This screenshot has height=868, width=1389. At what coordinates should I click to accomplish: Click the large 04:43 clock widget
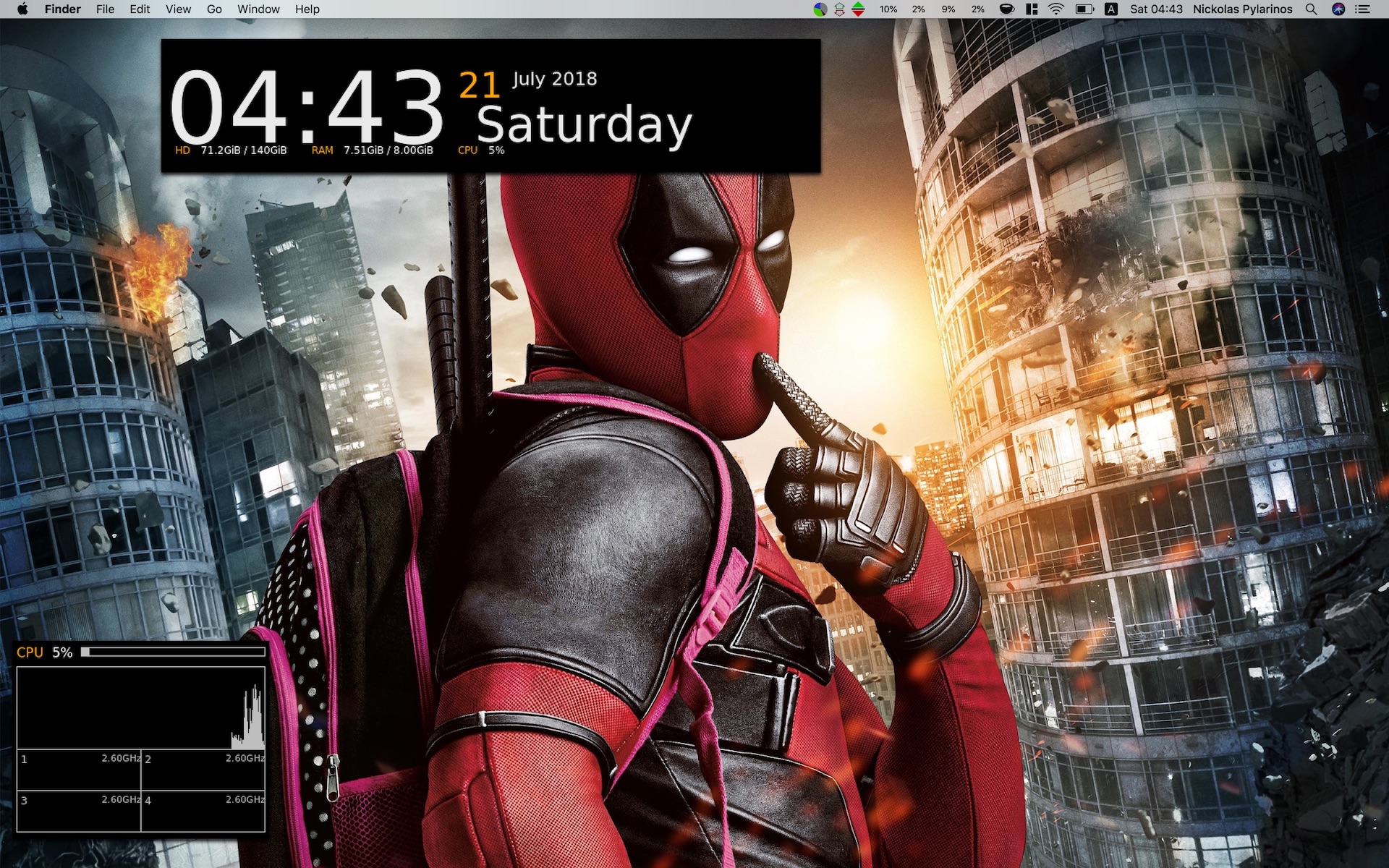click(306, 109)
